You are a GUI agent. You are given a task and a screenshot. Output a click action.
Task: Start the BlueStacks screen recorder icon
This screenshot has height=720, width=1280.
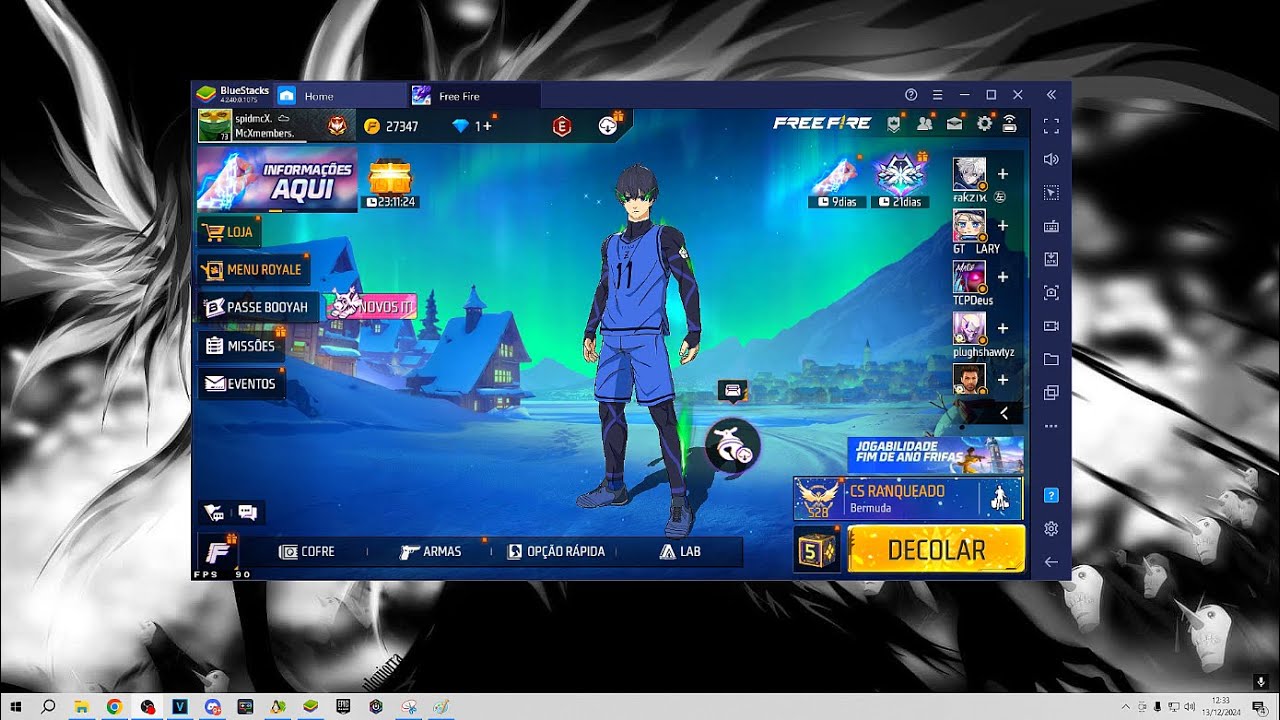tap(1050, 326)
